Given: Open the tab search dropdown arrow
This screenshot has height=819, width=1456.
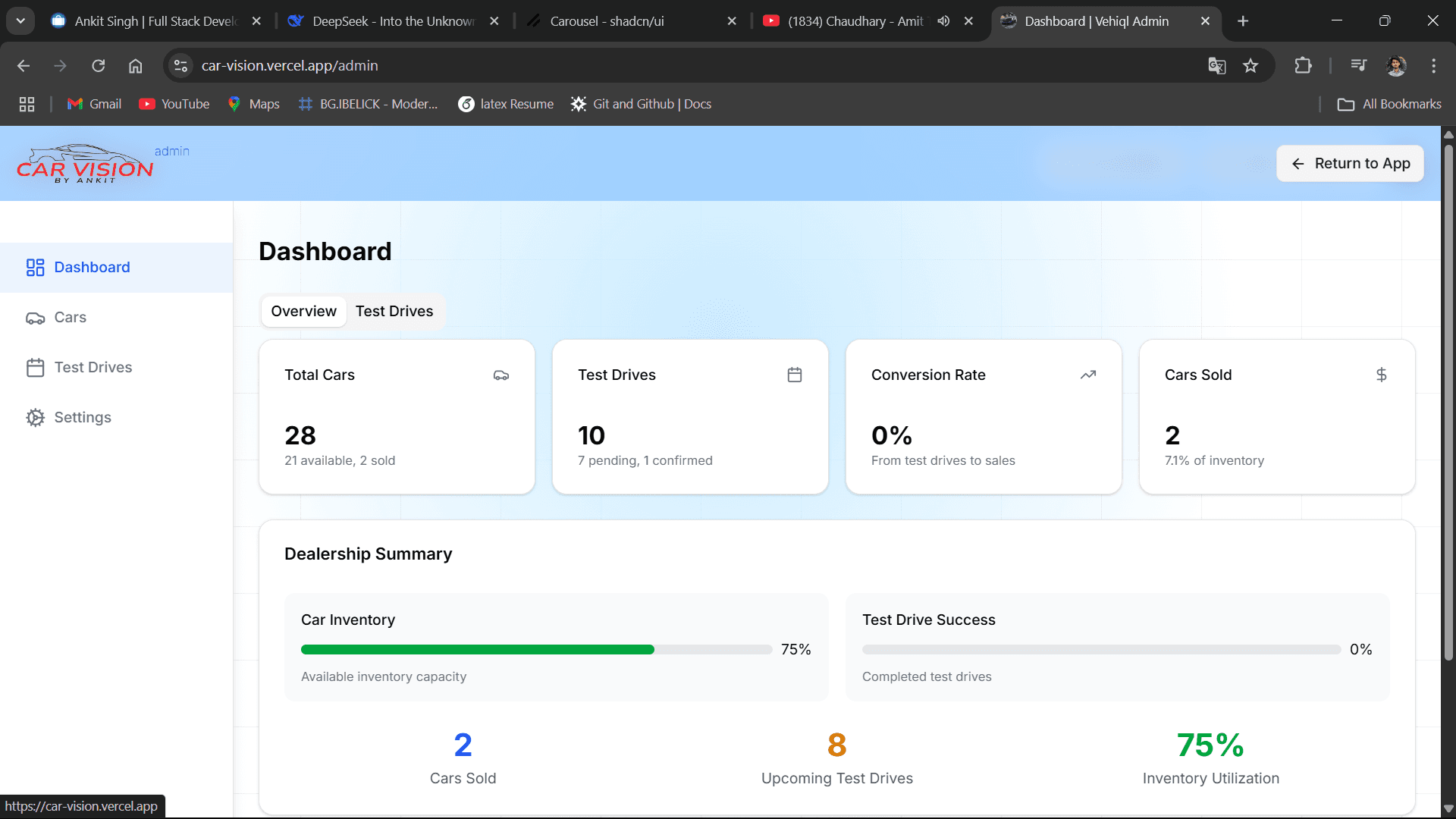Looking at the screenshot, I should point(20,21).
